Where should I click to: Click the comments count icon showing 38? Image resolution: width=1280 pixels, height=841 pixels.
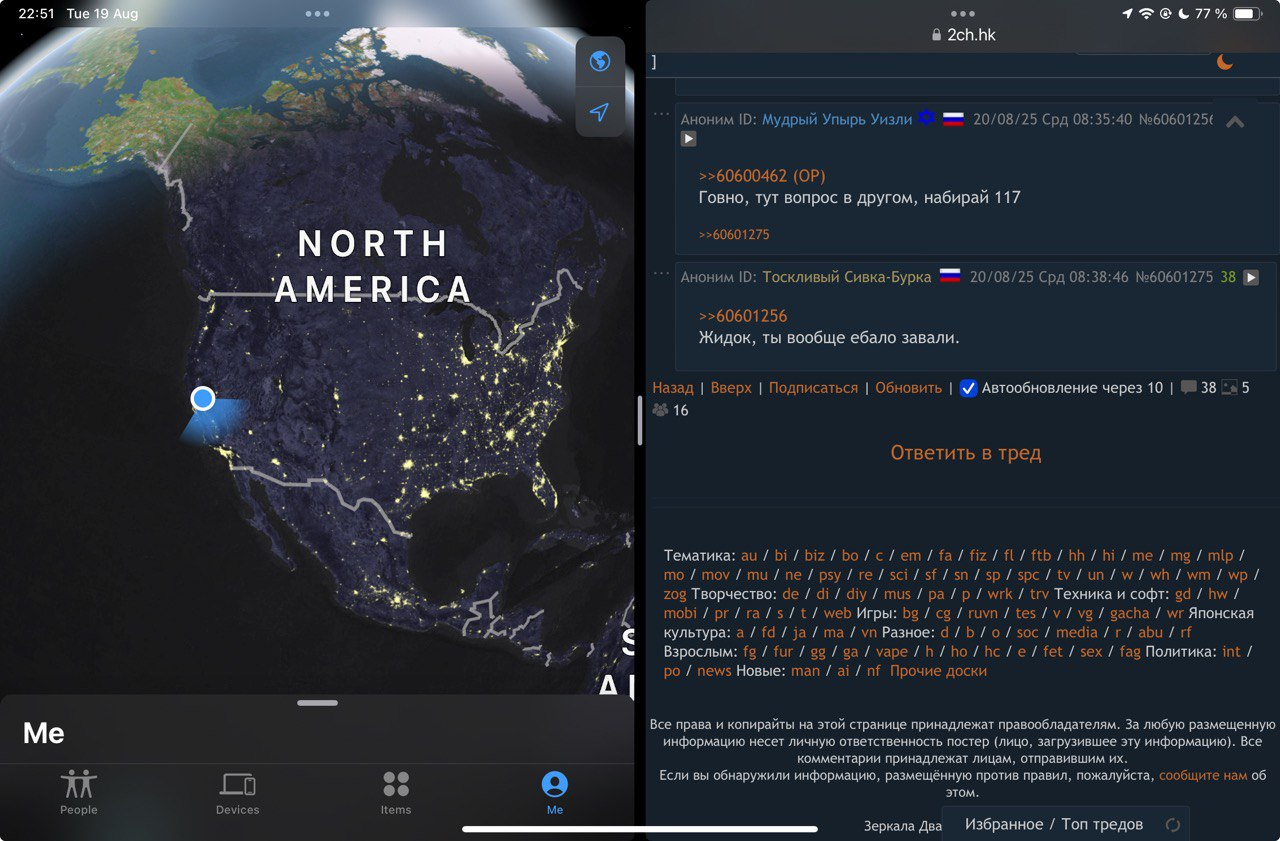click(x=1188, y=388)
